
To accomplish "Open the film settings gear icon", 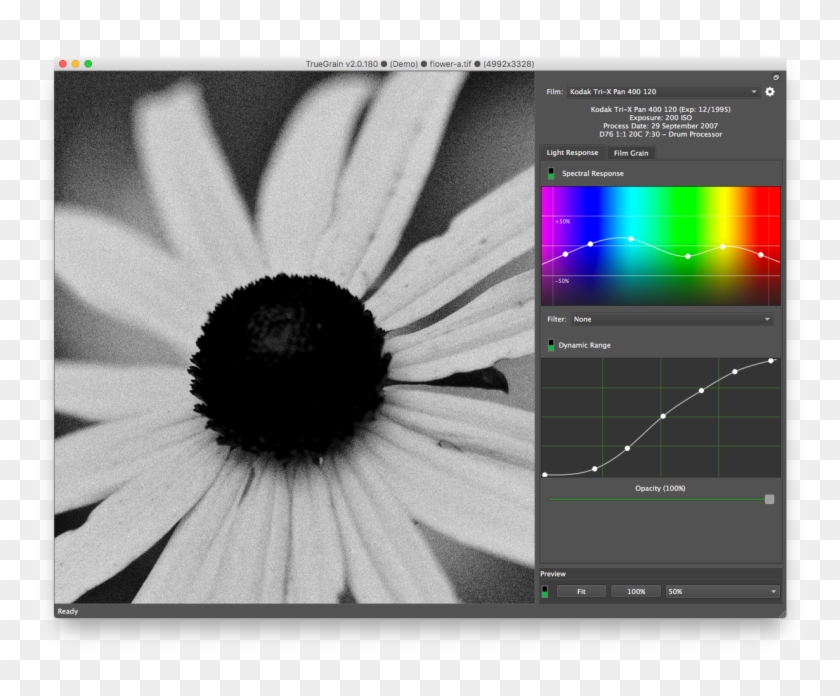I will [770, 92].
